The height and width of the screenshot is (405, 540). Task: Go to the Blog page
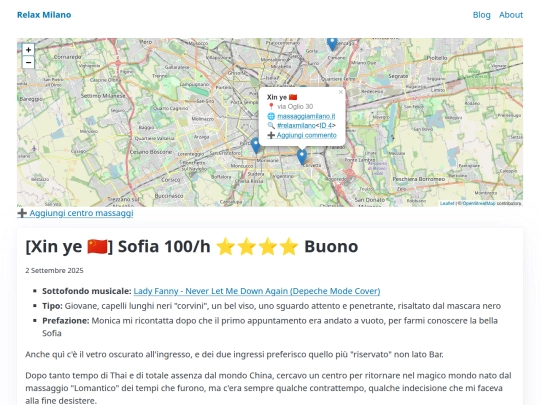[481, 15]
